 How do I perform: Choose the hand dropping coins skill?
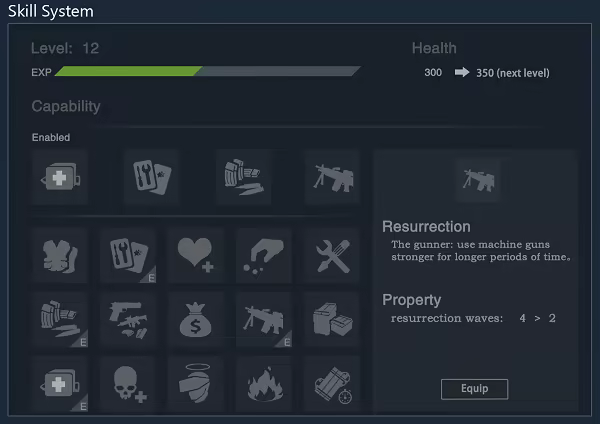pyautogui.click(x=264, y=256)
